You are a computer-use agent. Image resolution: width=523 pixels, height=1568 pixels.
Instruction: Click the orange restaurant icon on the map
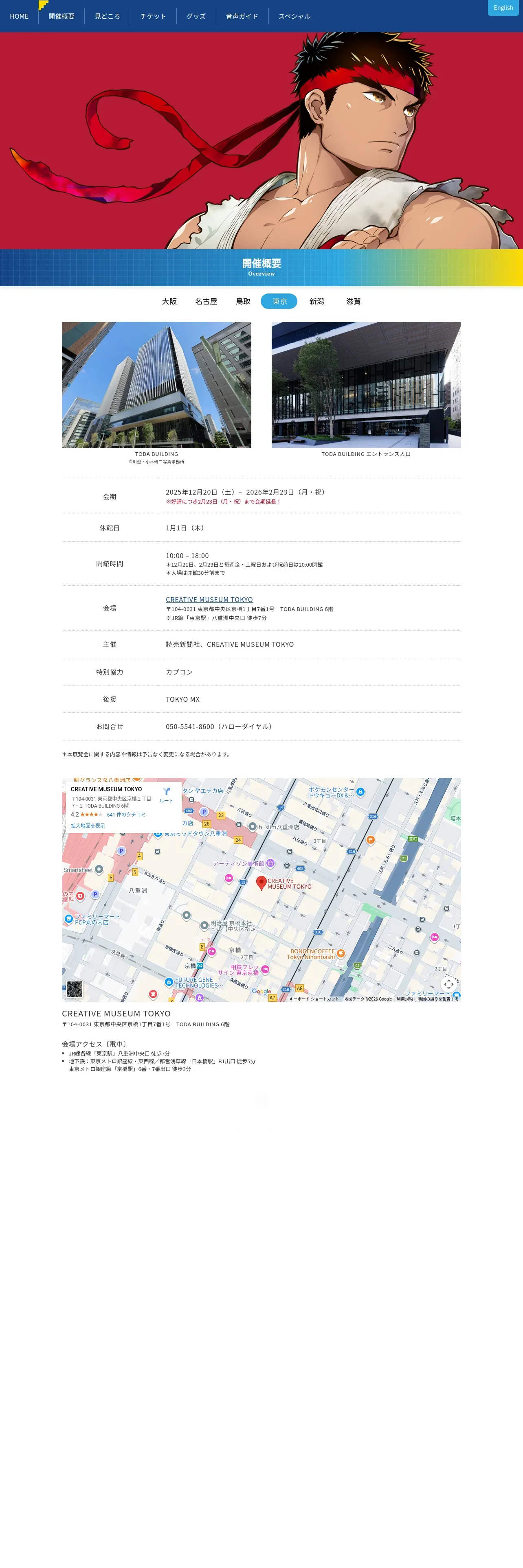tap(370, 840)
